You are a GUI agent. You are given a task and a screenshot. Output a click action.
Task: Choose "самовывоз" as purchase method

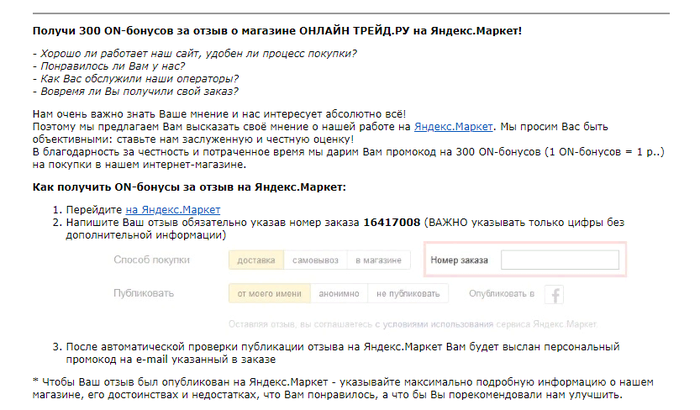pos(314,261)
